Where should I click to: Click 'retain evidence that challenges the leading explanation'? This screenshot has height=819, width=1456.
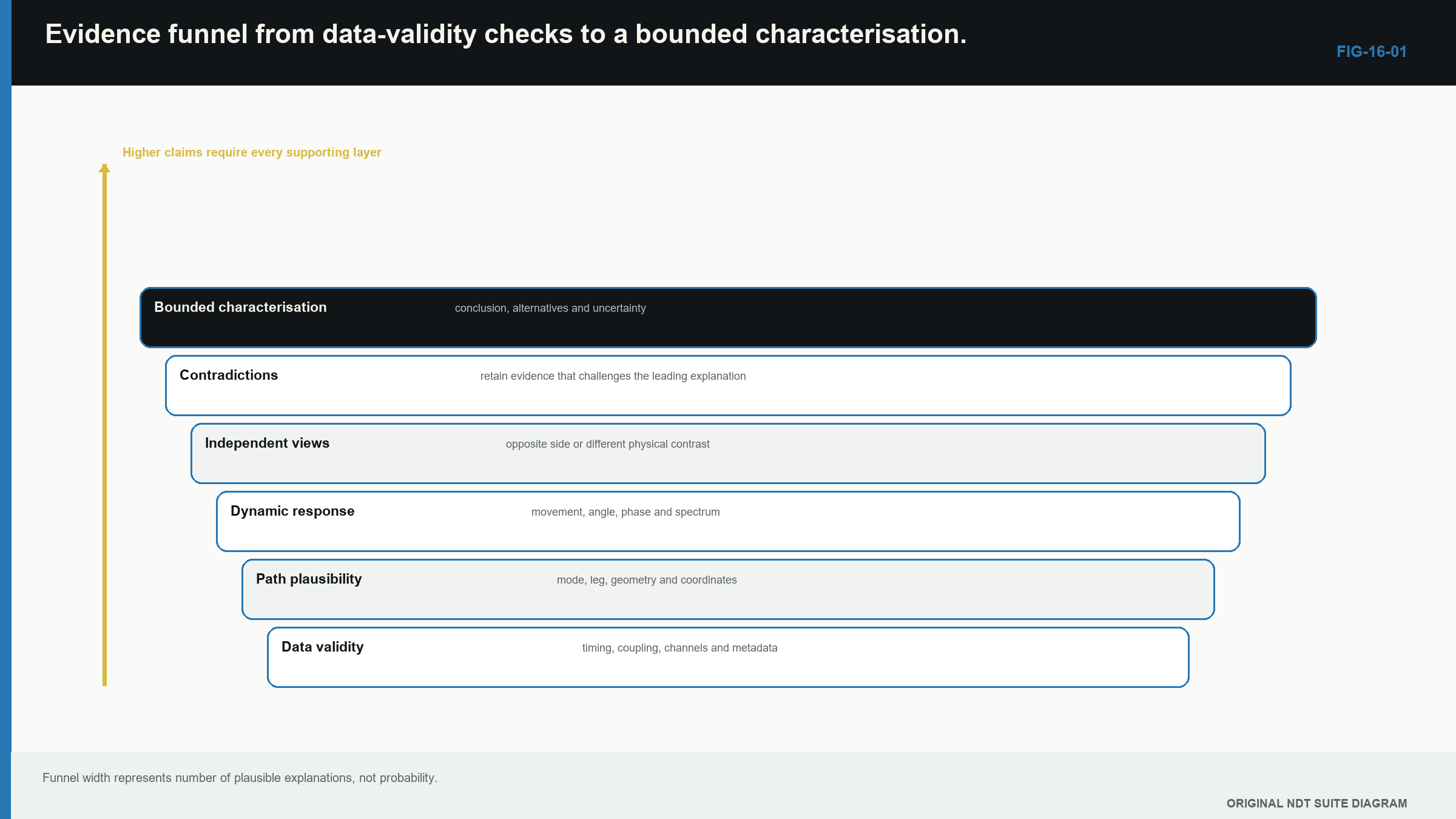[613, 376]
